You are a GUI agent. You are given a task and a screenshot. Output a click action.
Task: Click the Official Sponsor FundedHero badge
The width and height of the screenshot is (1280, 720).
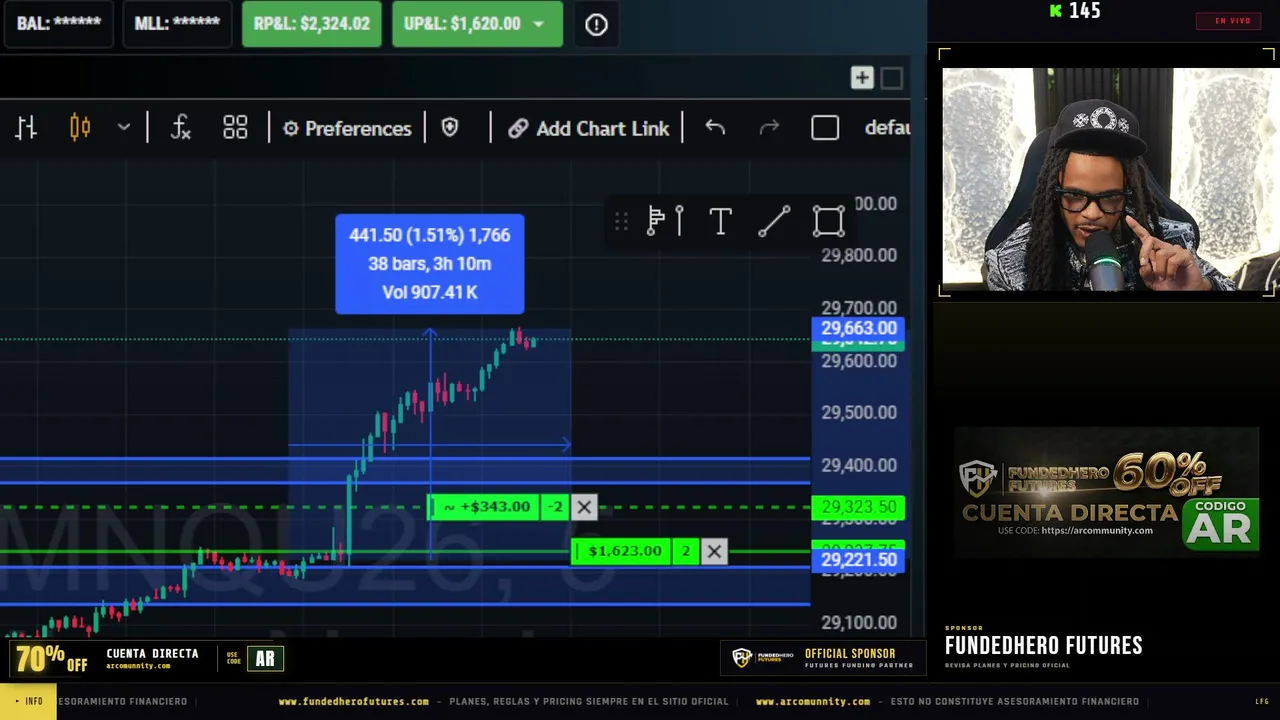point(822,658)
